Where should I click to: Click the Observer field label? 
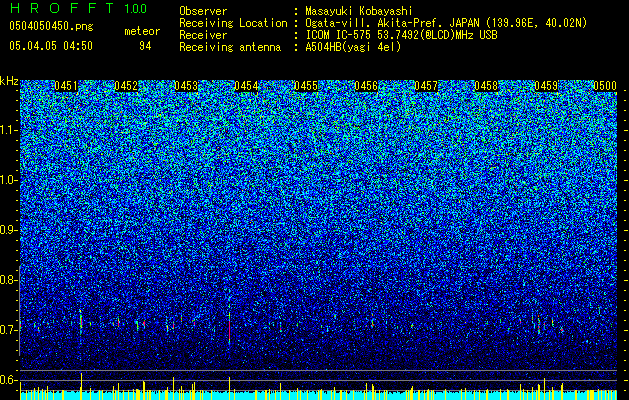tap(203, 11)
